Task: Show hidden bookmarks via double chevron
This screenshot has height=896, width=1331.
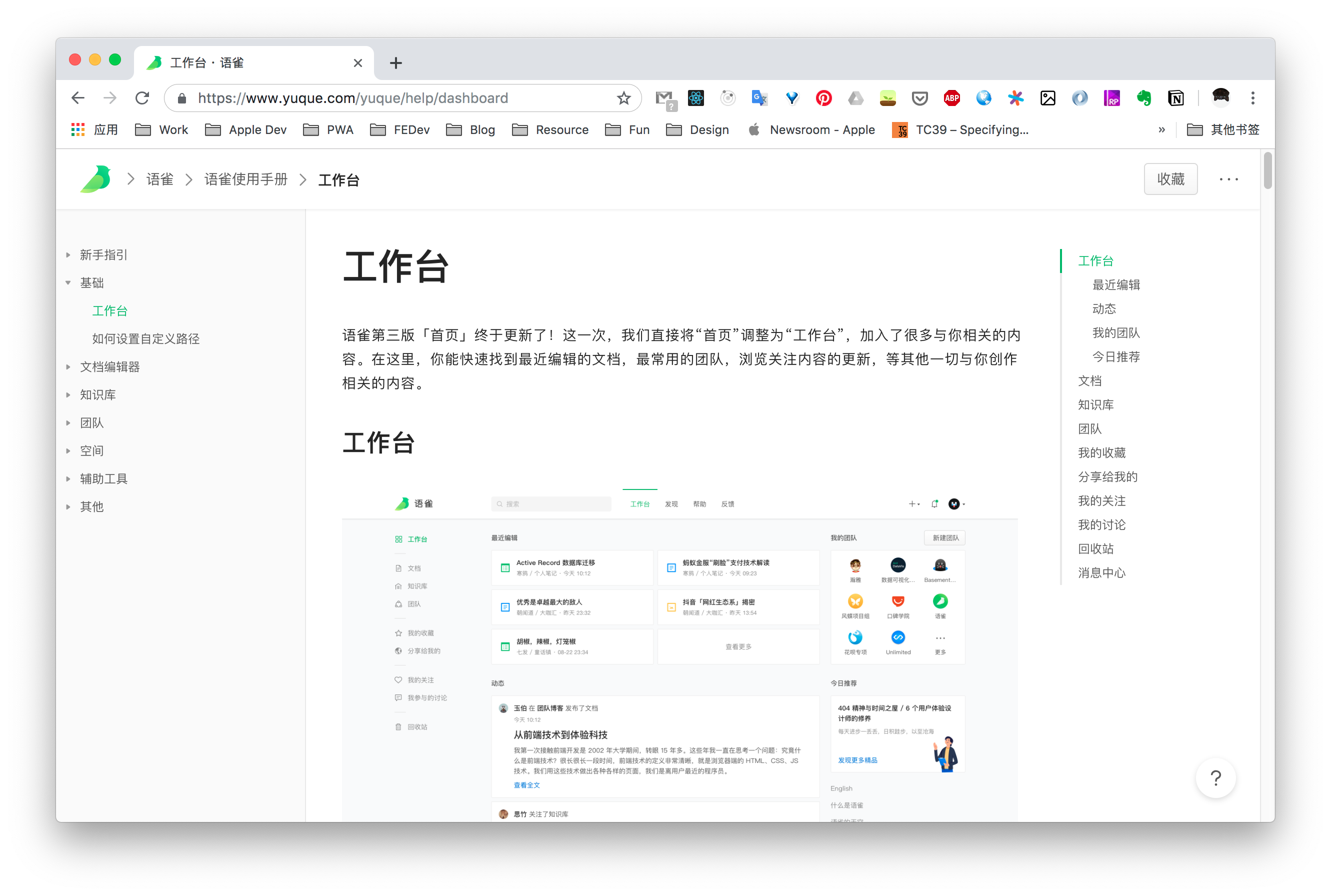Action: [x=1161, y=129]
